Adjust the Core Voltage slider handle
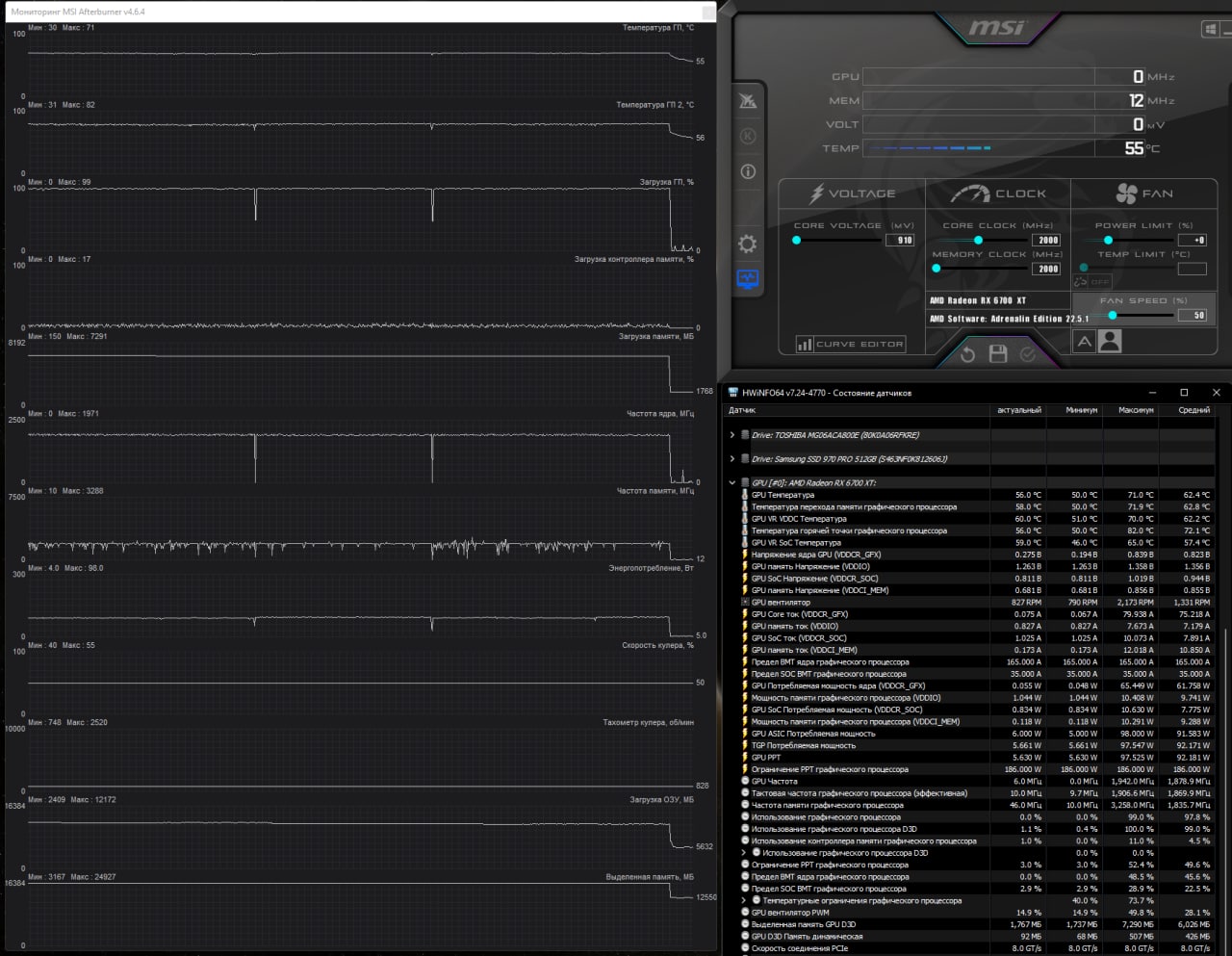The height and width of the screenshot is (956, 1232). pos(797,241)
